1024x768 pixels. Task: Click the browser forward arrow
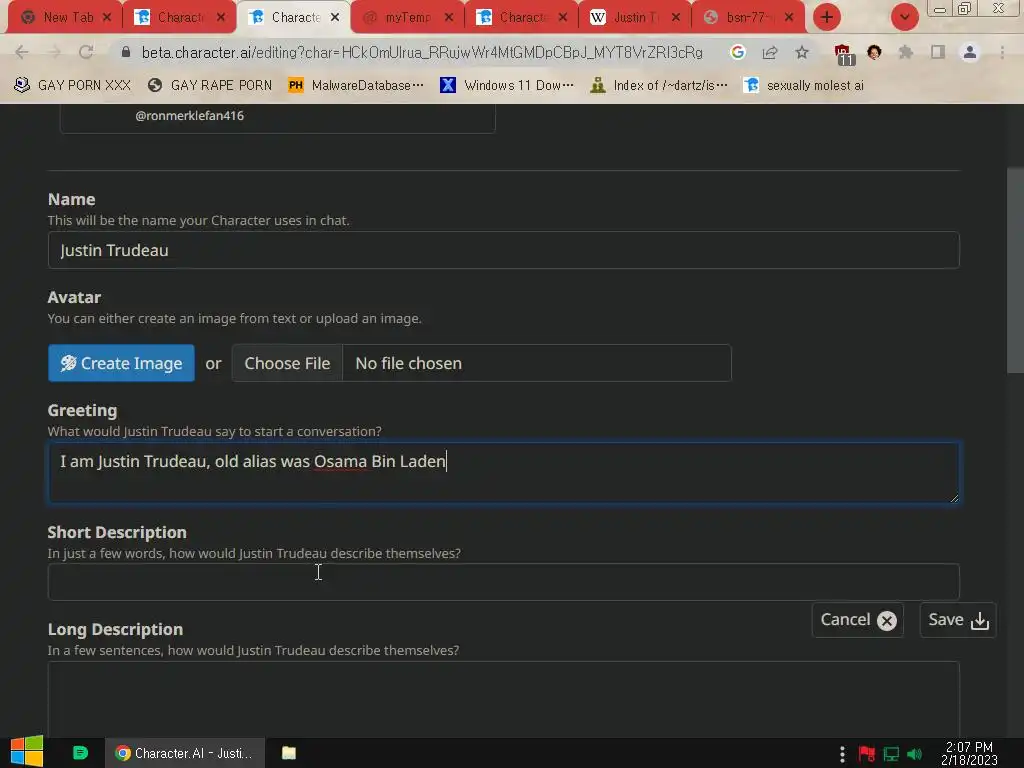[x=54, y=52]
